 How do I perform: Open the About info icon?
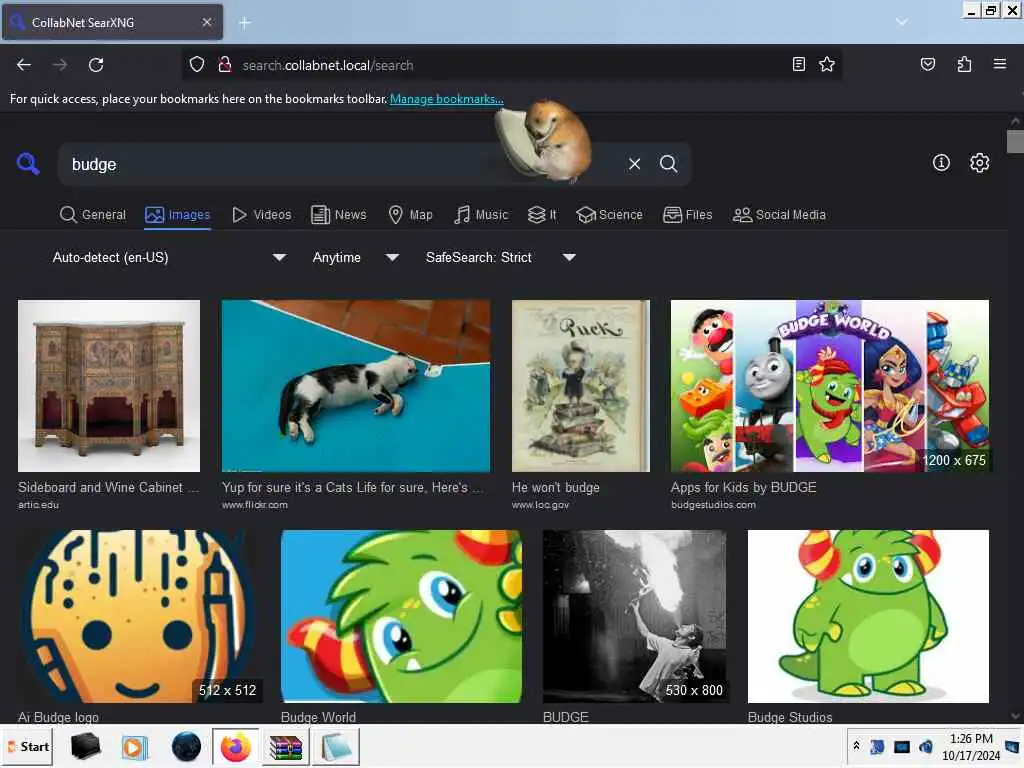click(941, 163)
